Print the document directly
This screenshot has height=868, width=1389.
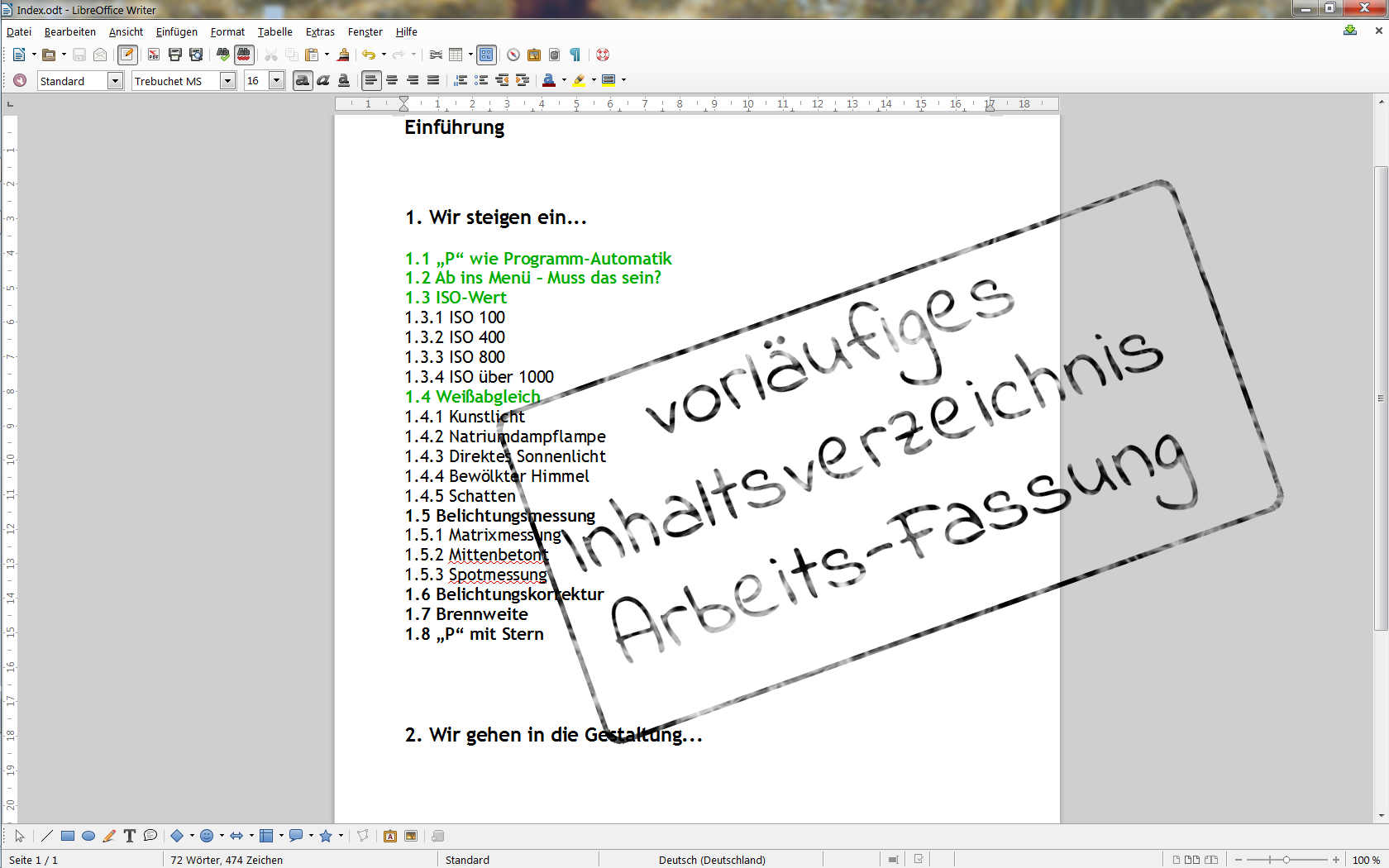[174, 55]
